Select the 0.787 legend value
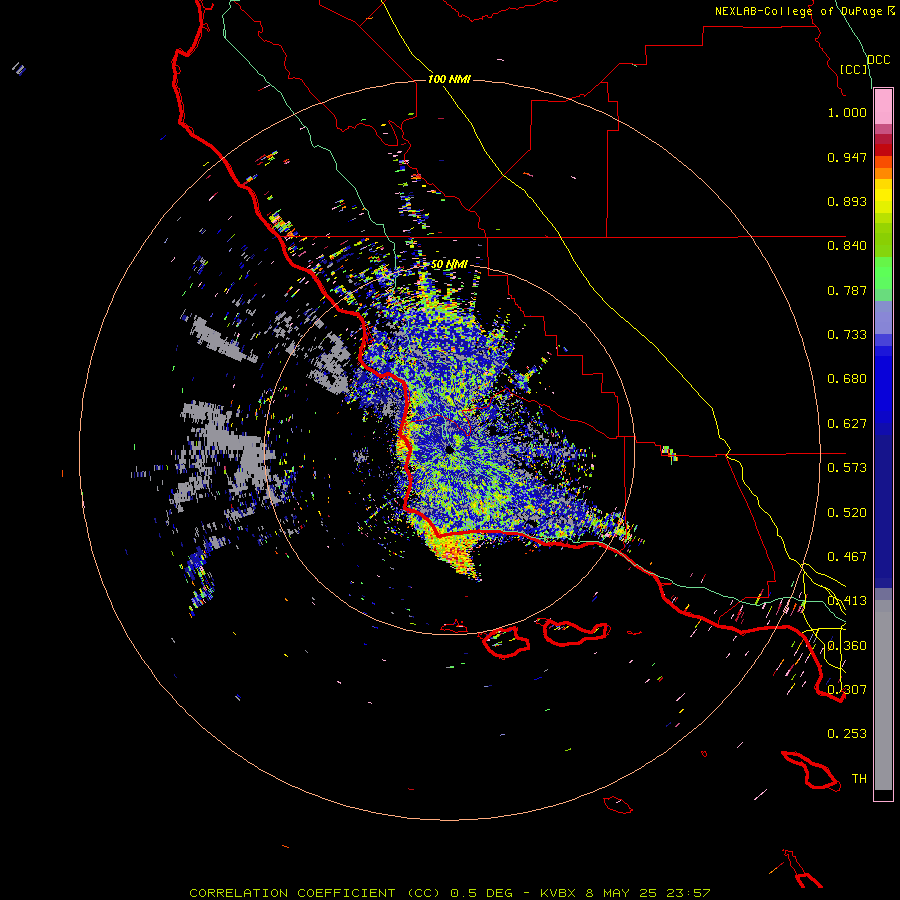The height and width of the screenshot is (900, 900). 847,290
